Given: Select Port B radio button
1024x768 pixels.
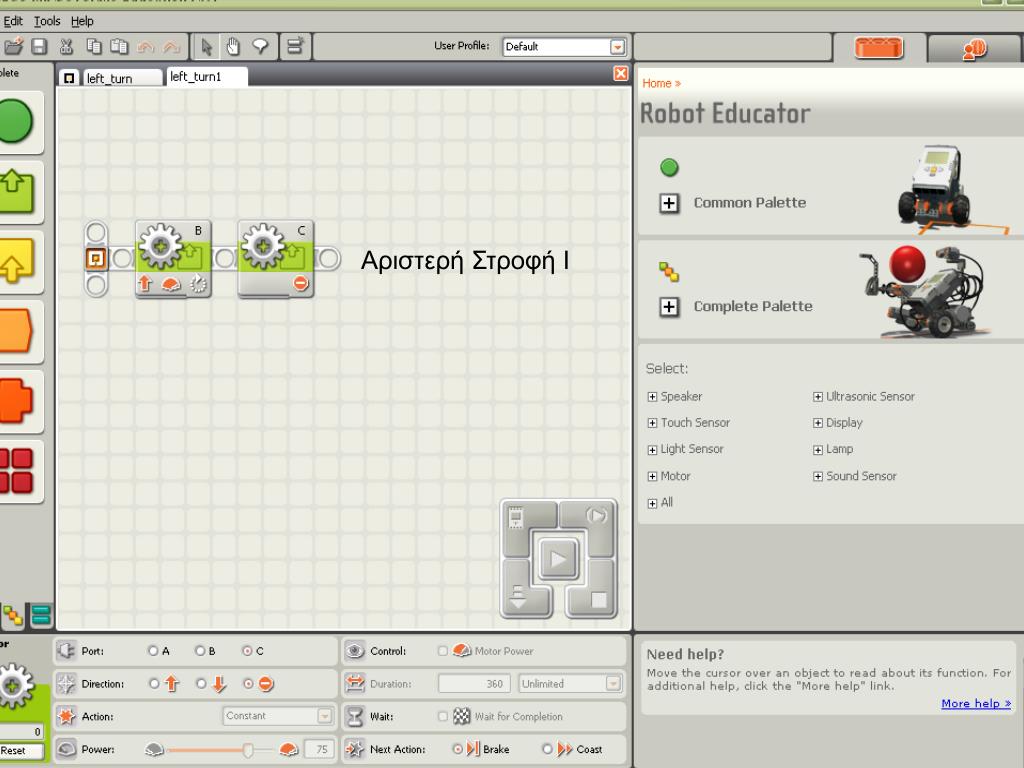Looking at the screenshot, I should point(200,651).
